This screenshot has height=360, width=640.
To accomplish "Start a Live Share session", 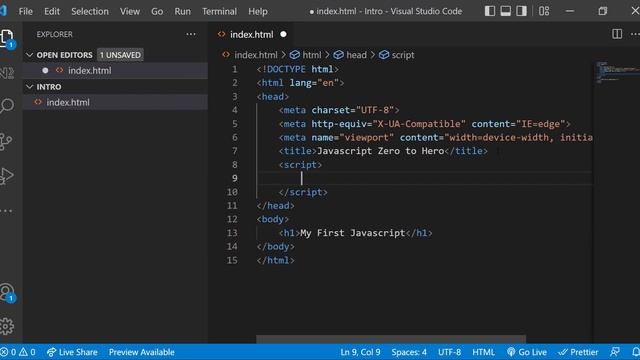I will coord(72,352).
